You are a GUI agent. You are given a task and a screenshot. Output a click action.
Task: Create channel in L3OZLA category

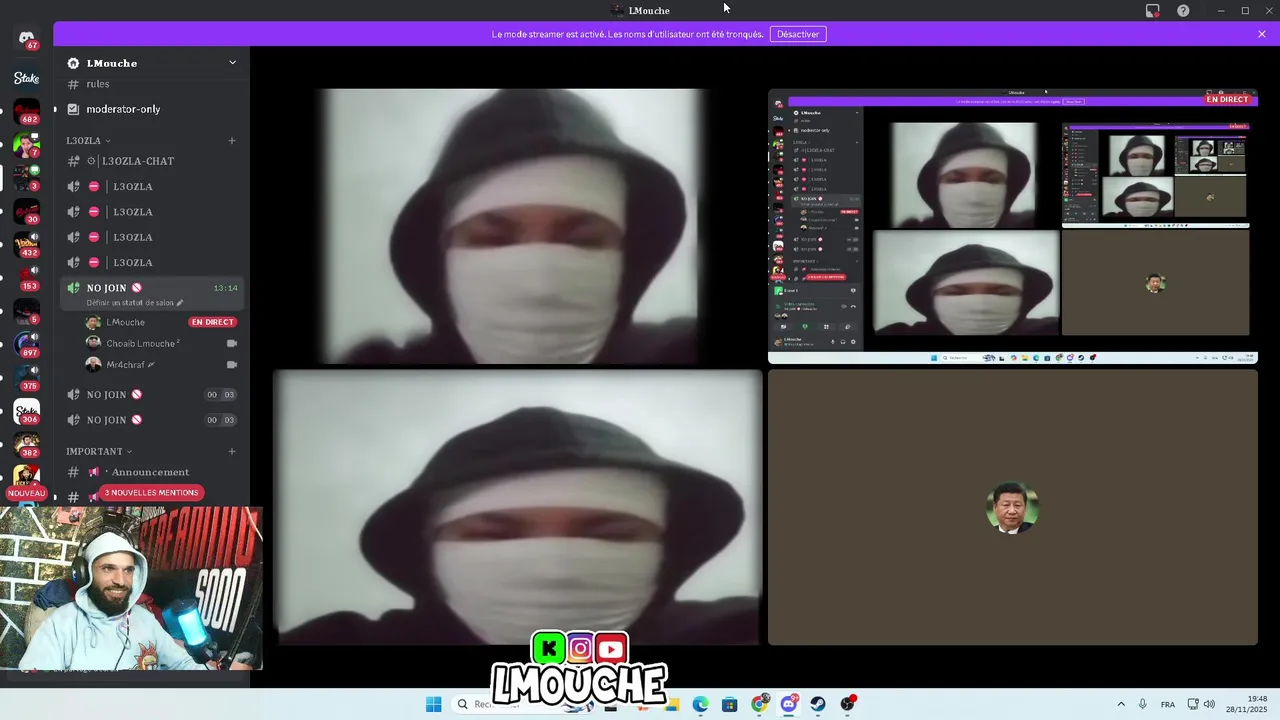pos(232,141)
